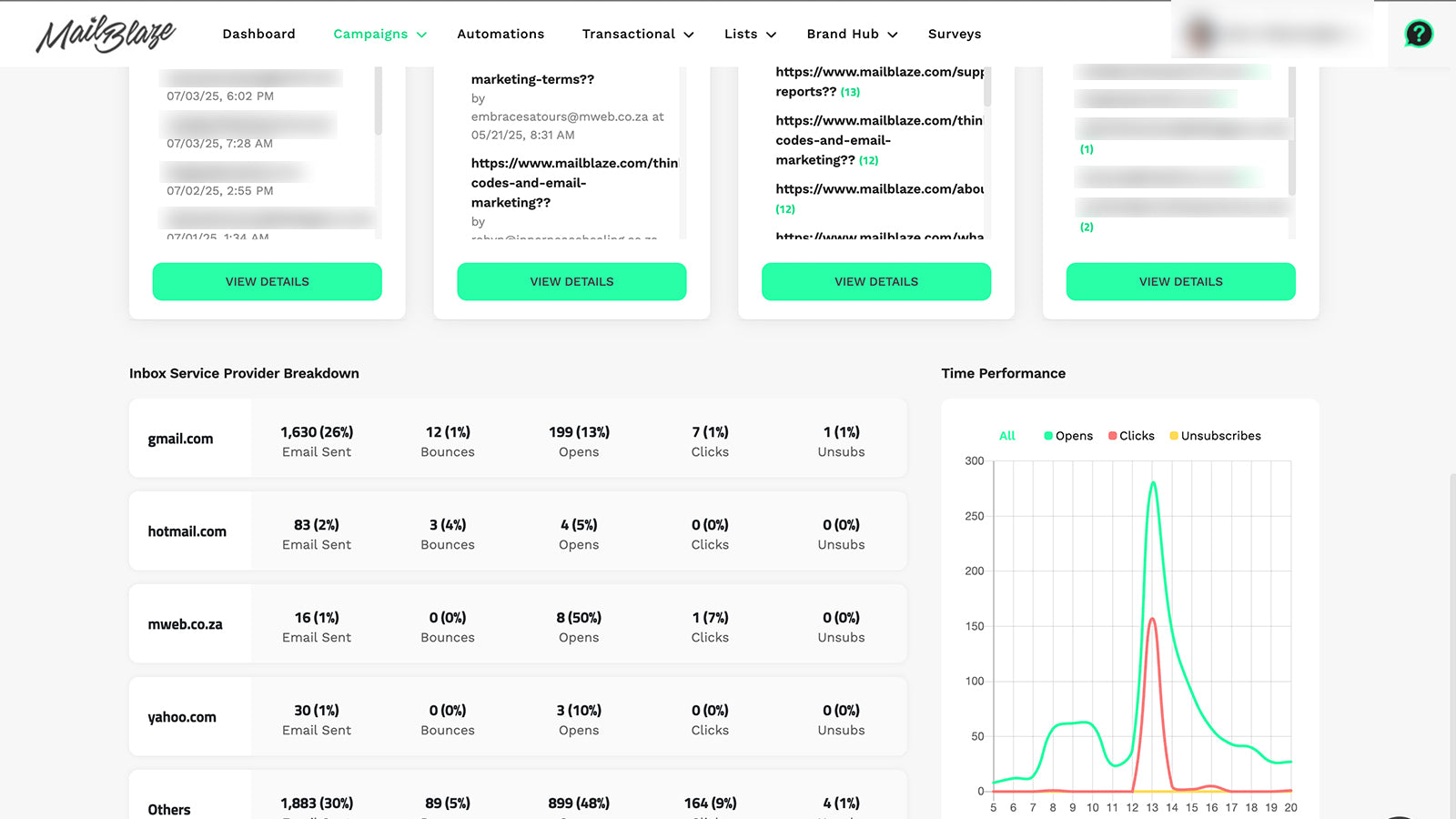1456x819 pixels.
Task: Select the All filter in Time Performance
Action: click(1006, 436)
